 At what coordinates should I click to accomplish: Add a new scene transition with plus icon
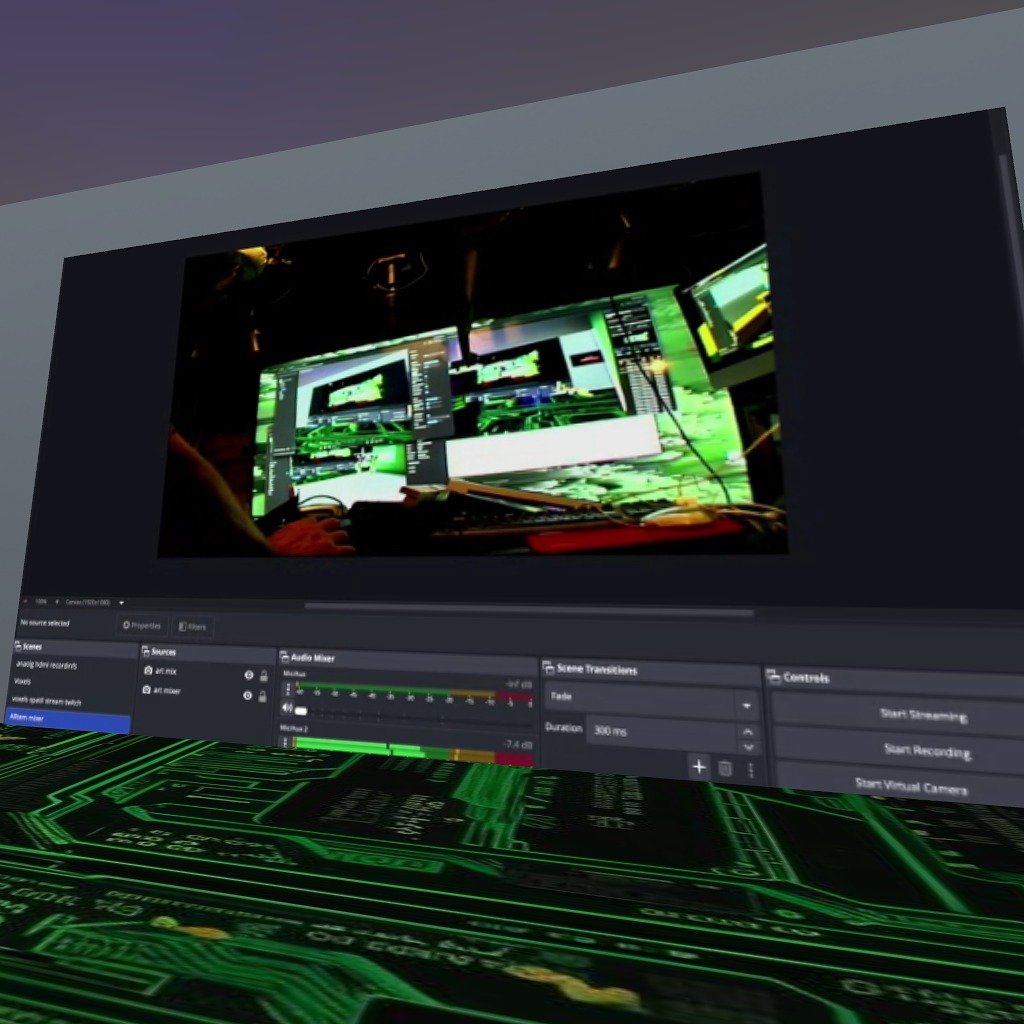(x=699, y=766)
